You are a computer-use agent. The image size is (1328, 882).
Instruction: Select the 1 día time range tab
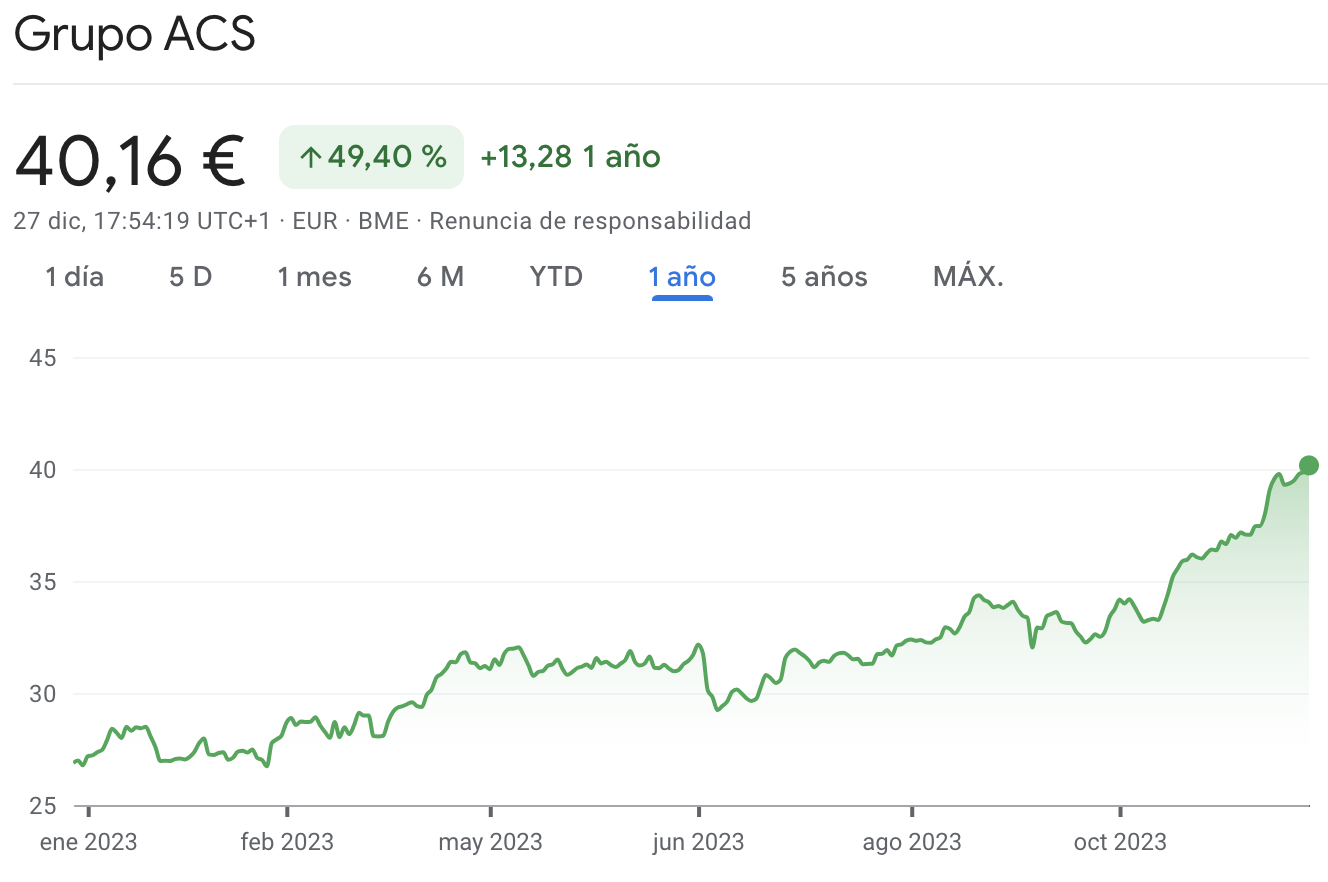pos(74,277)
